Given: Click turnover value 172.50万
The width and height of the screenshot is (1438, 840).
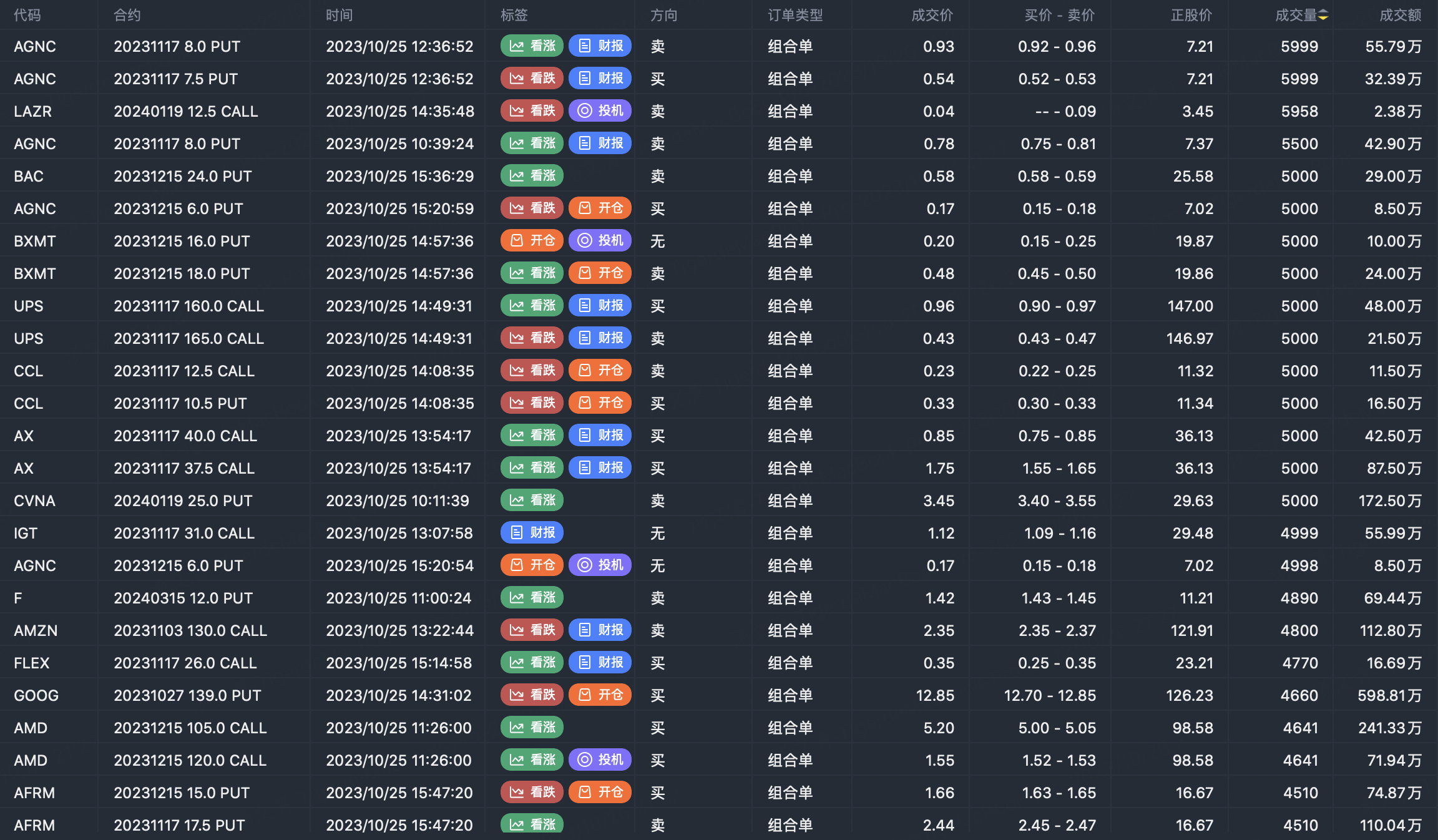Looking at the screenshot, I should coord(1391,501).
